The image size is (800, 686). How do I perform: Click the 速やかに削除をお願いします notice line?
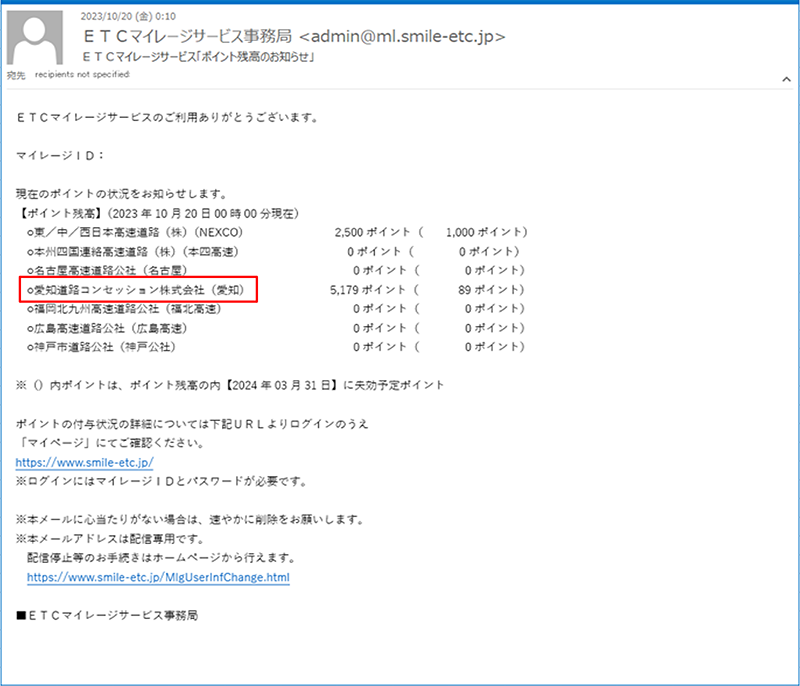[x=190, y=520]
